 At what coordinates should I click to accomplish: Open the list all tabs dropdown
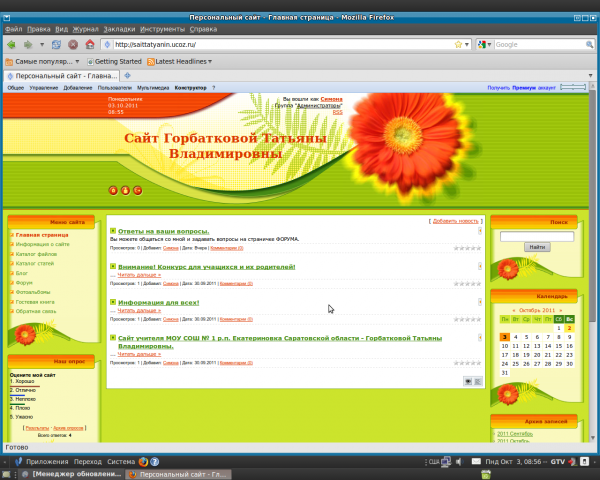tap(590, 75)
